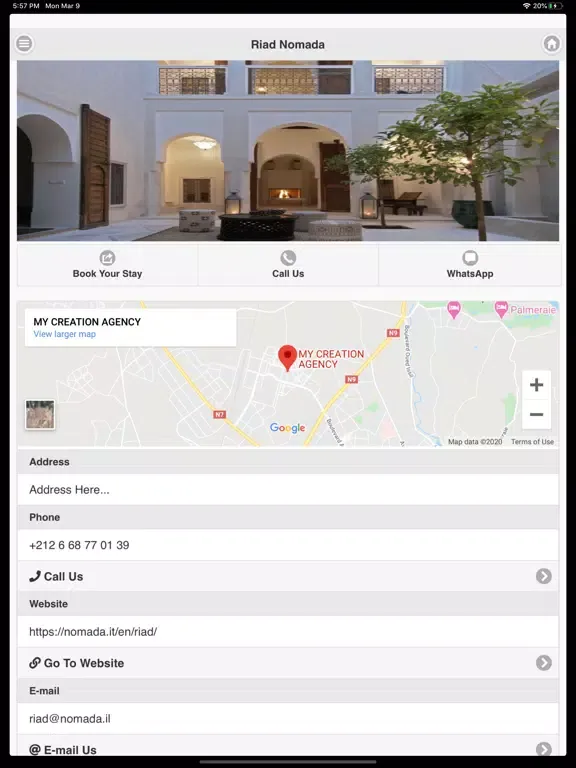This screenshot has width=576, height=768.
Task: Click the red map pin marker
Action: point(288,358)
